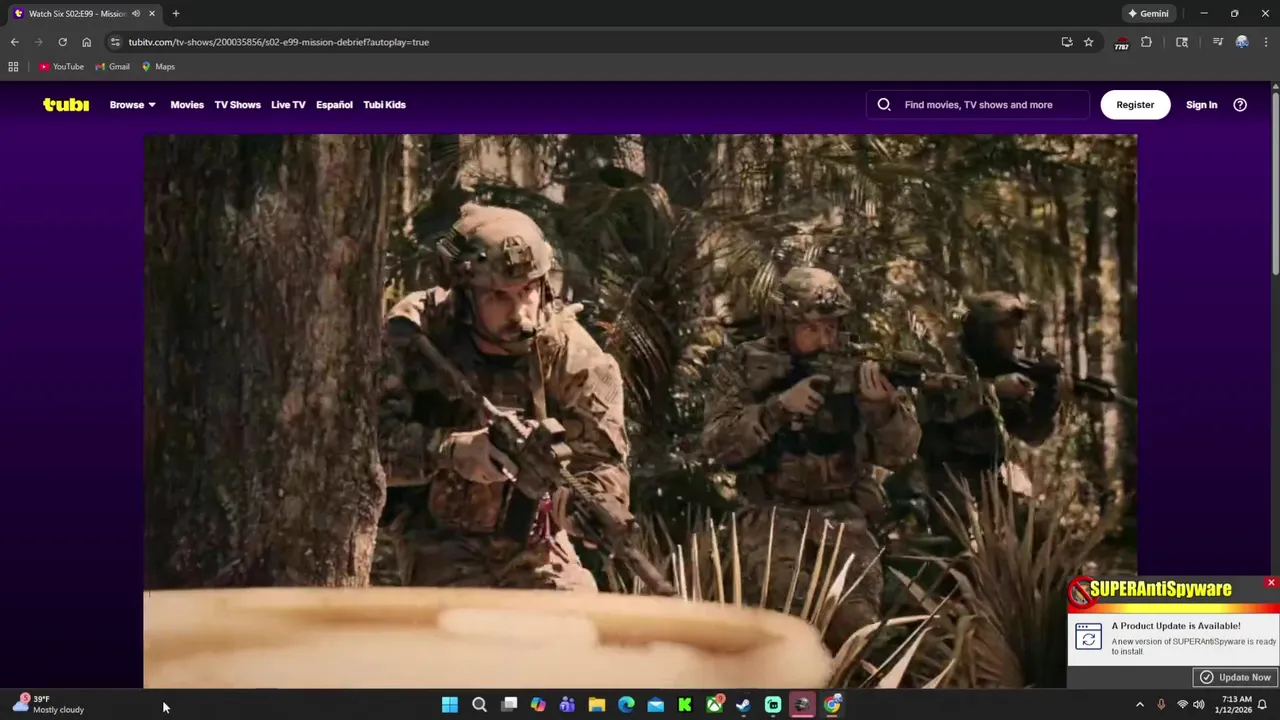Image resolution: width=1280 pixels, height=720 pixels.
Task: Go back in browser history
Action: click(x=14, y=42)
